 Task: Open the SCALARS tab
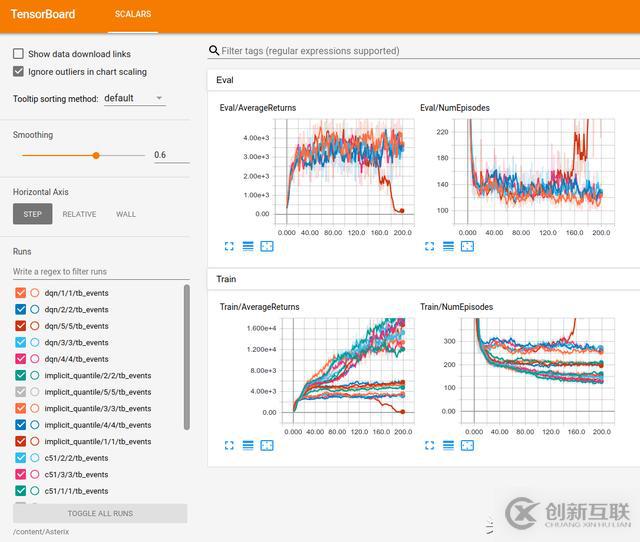133,14
